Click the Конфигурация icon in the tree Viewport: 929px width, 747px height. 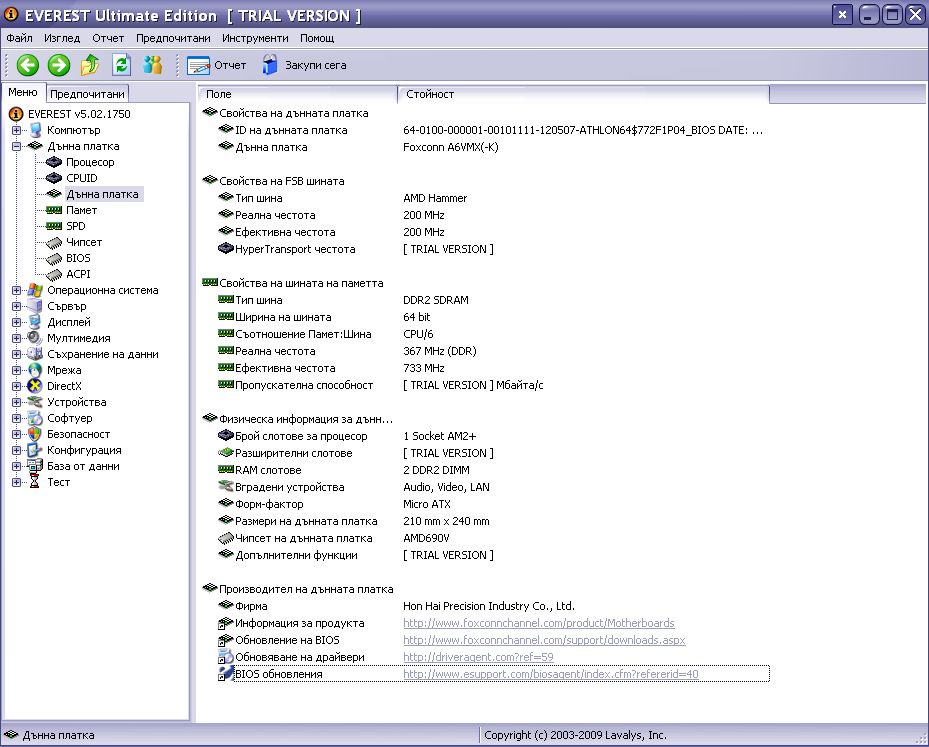pyautogui.click(x=36, y=450)
